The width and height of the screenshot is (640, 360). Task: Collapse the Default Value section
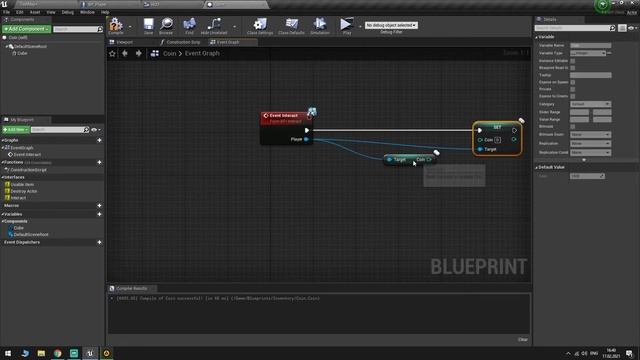pos(537,167)
